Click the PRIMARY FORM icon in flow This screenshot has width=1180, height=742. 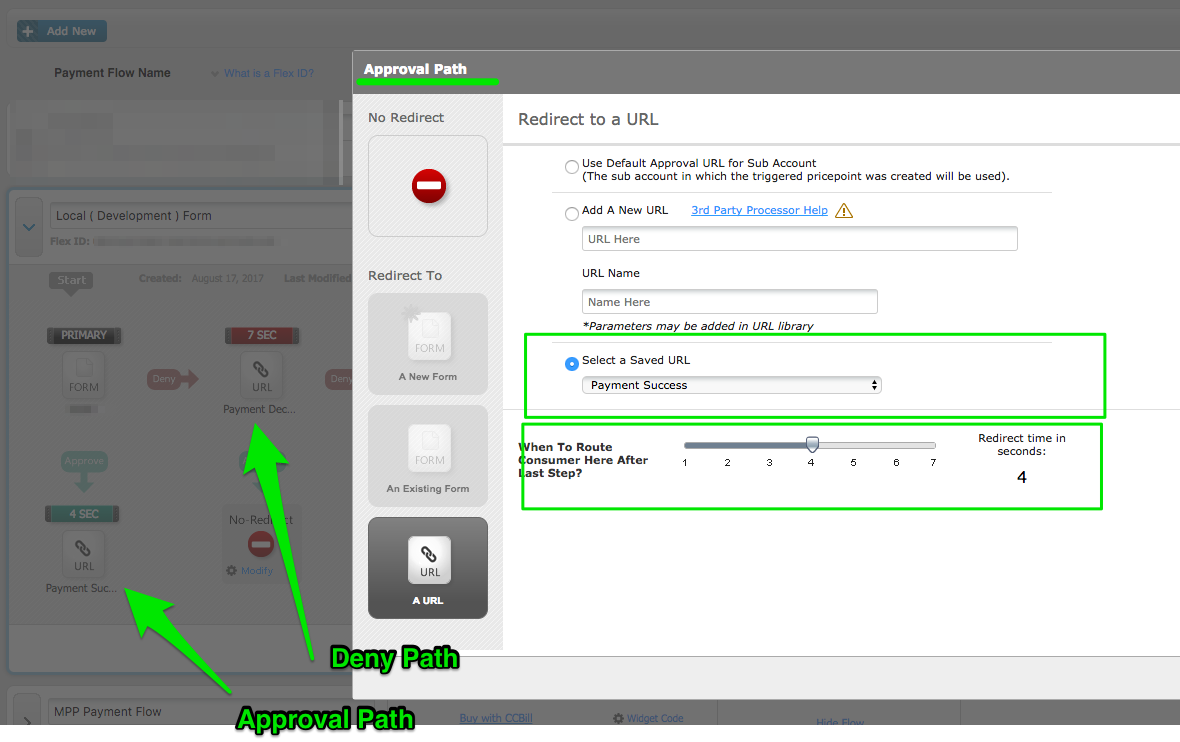click(x=84, y=375)
